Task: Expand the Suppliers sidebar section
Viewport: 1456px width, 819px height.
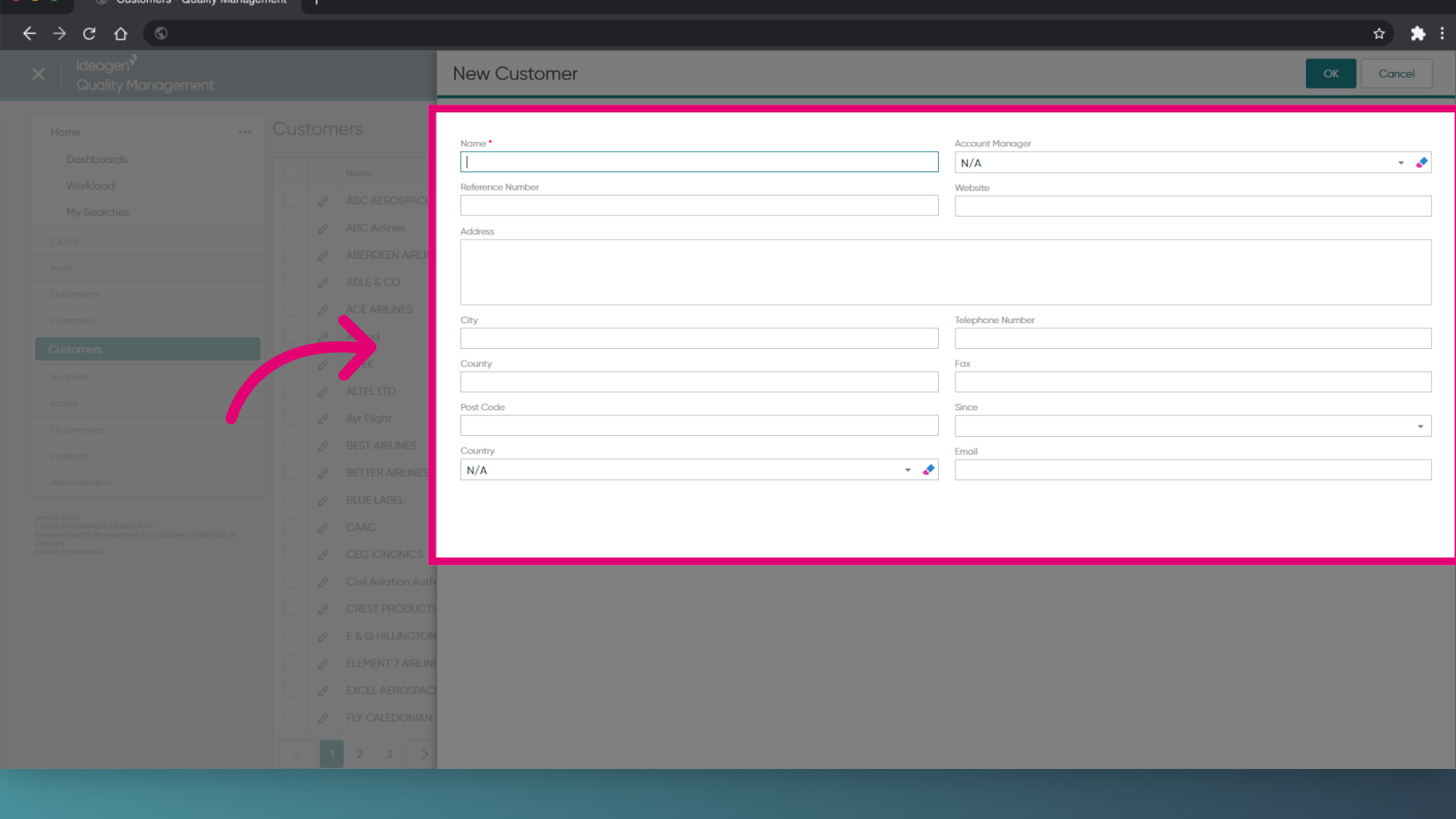Action: (147, 377)
